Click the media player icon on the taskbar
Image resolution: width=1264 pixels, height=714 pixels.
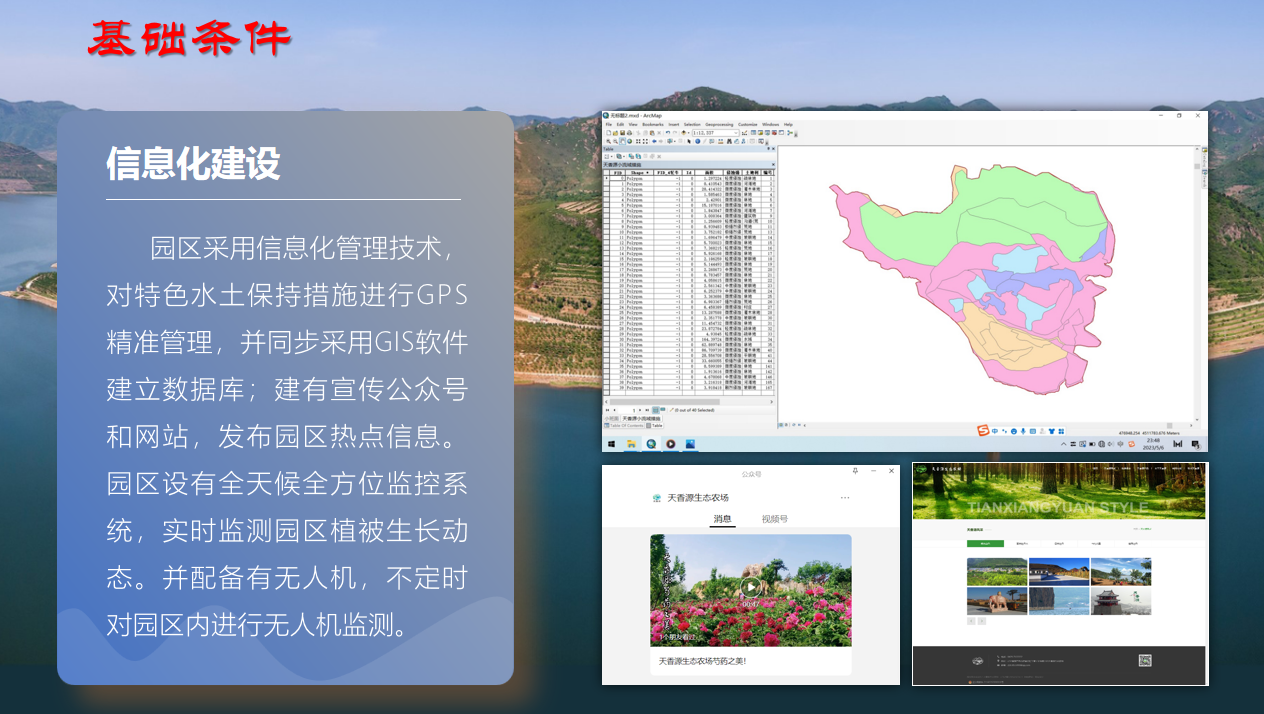click(x=671, y=444)
